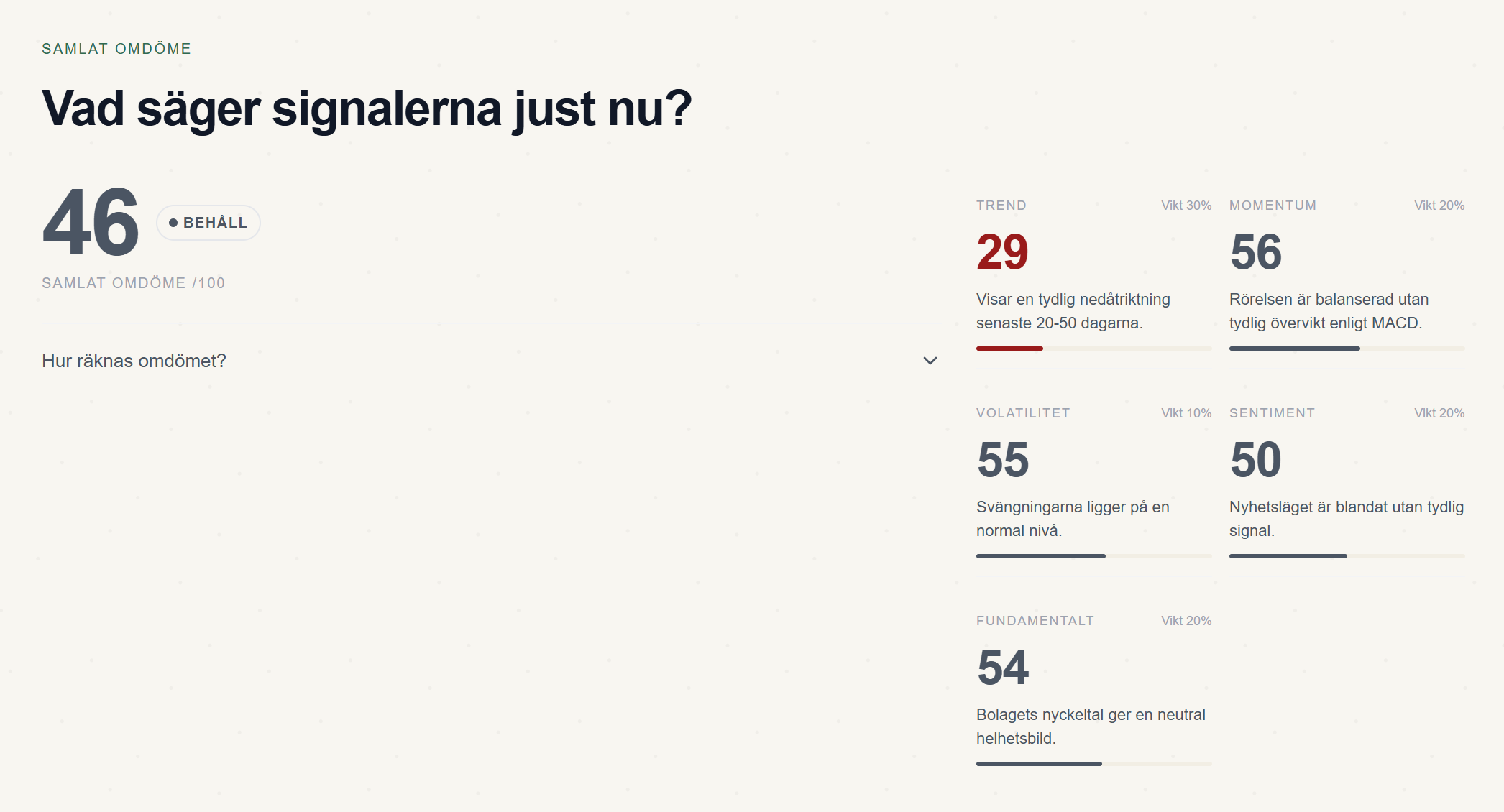Select the Sentiment score 50

1255,460
